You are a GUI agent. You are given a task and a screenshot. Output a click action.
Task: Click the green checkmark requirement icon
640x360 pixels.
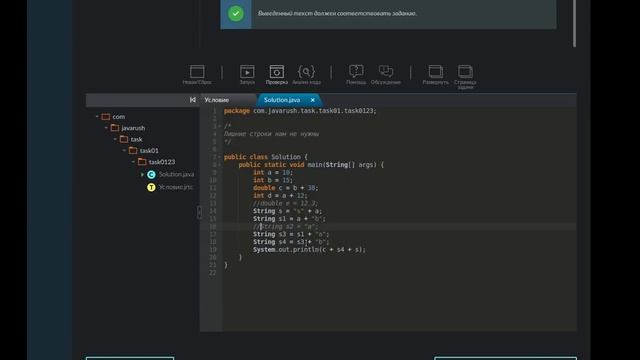click(236, 13)
